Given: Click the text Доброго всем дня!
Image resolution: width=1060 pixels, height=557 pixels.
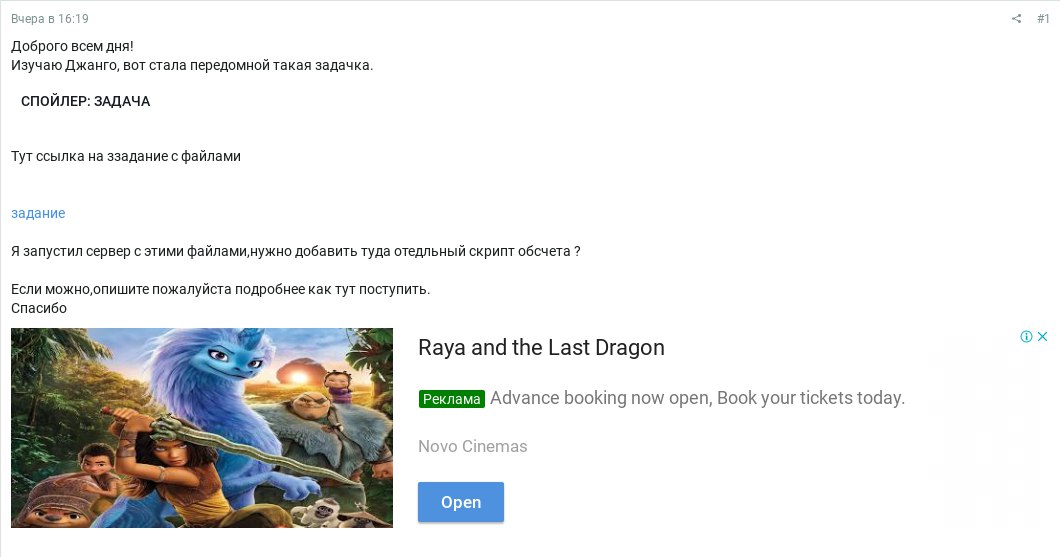Looking at the screenshot, I should coord(72,46).
